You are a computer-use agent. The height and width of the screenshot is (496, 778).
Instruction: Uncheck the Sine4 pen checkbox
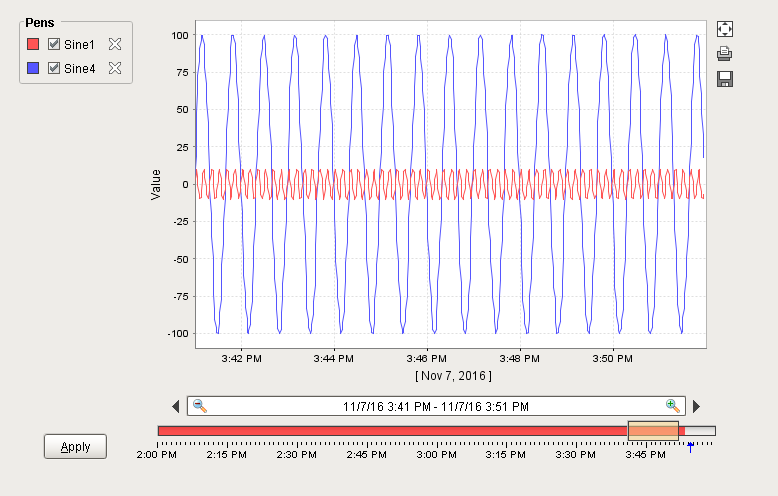tap(55, 68)
